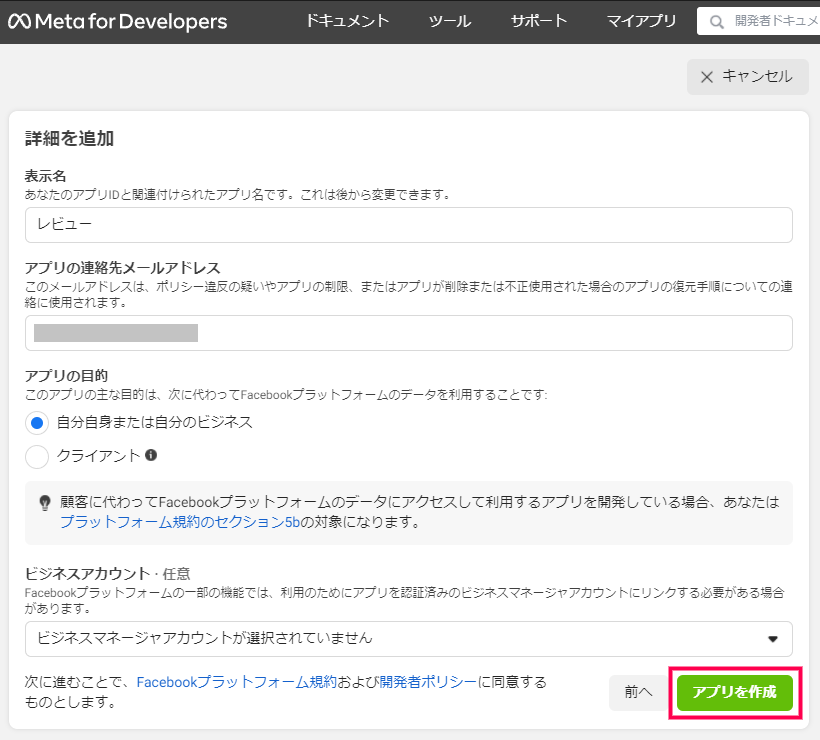This screenshot has height=740, width=820.
Task: Click the green アプリを作成 button
Action: click(x=735, y=692)
